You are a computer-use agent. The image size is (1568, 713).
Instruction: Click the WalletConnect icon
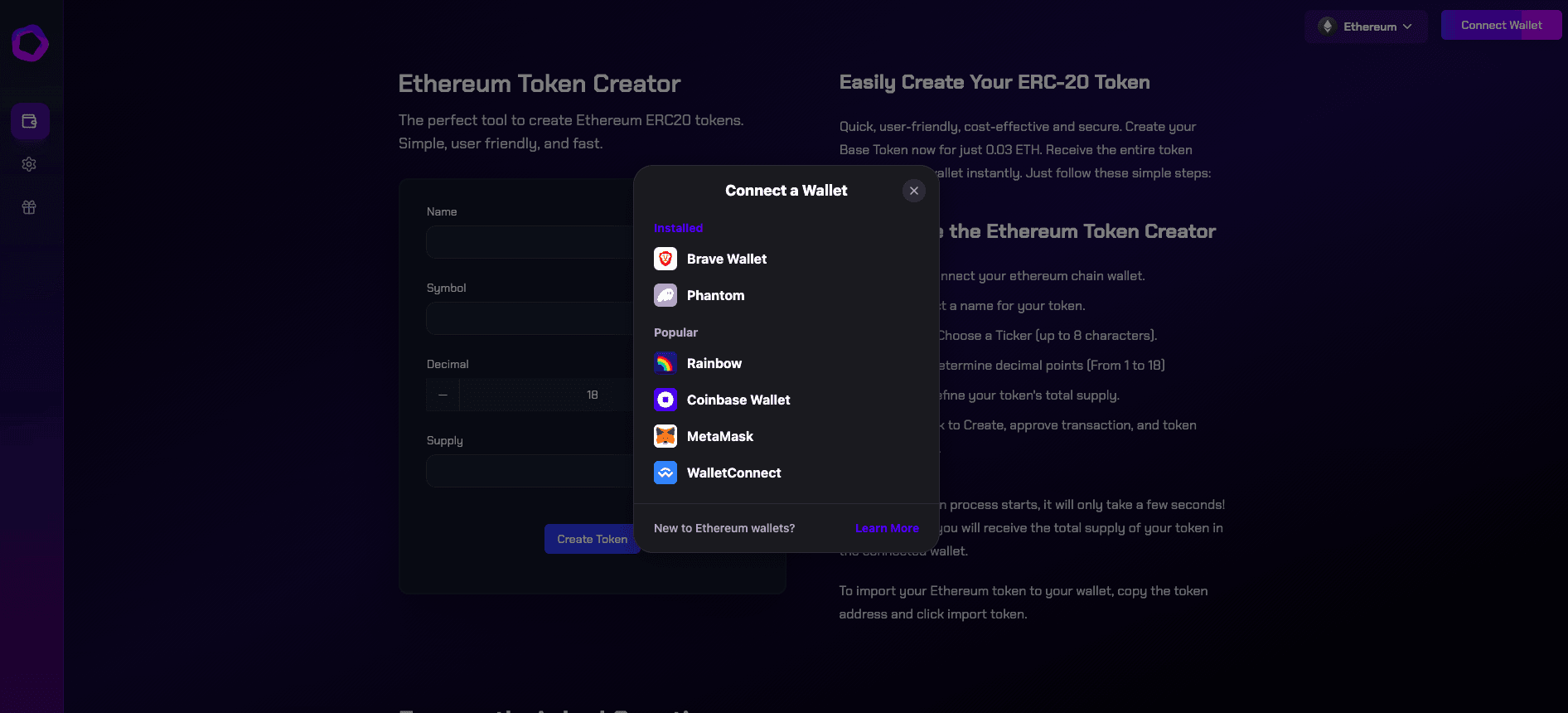pyautogui.click(x=665, y=473)
